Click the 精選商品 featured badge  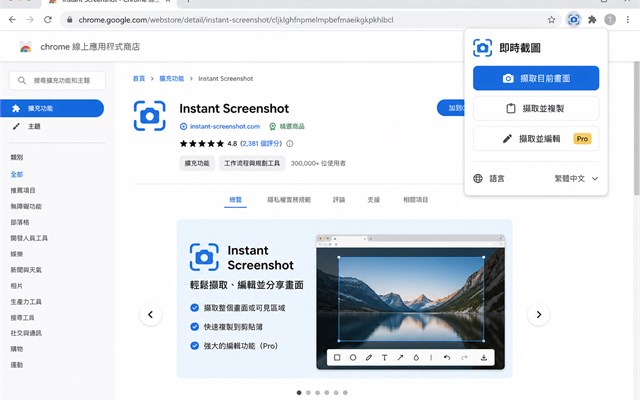pos(287,127)
